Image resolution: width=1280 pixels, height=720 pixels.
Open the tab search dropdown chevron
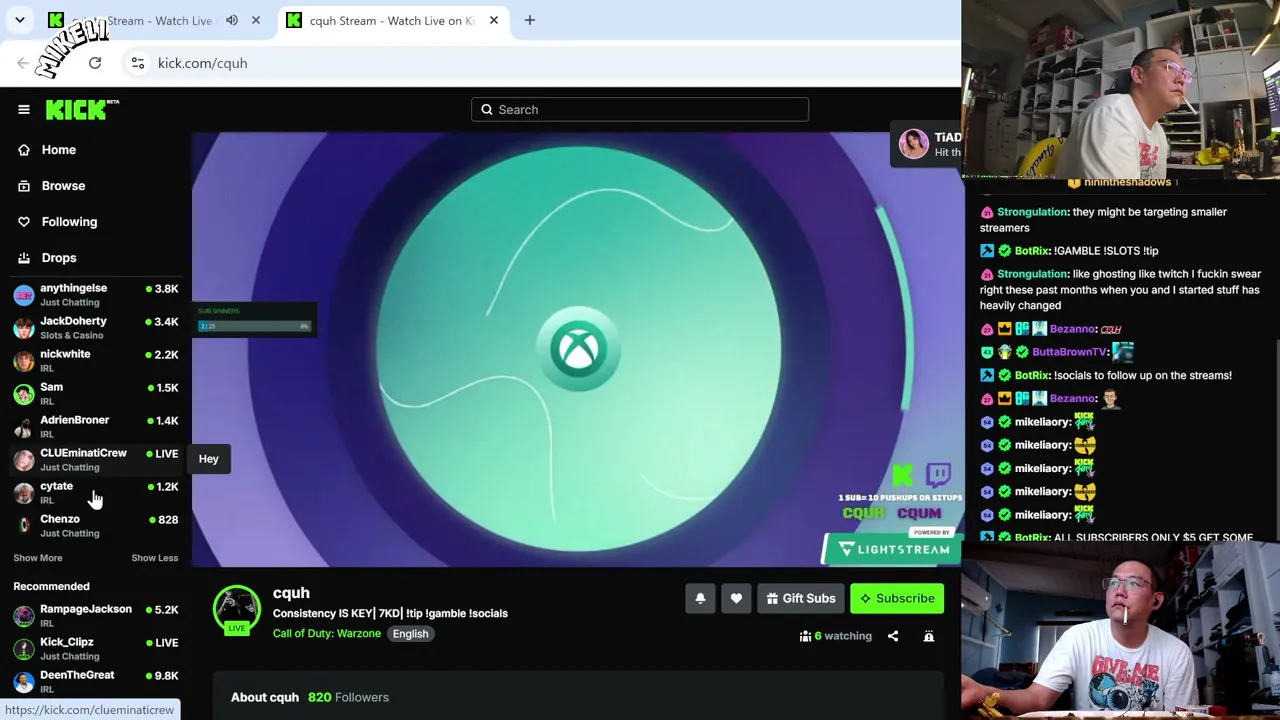pos(19,20)
